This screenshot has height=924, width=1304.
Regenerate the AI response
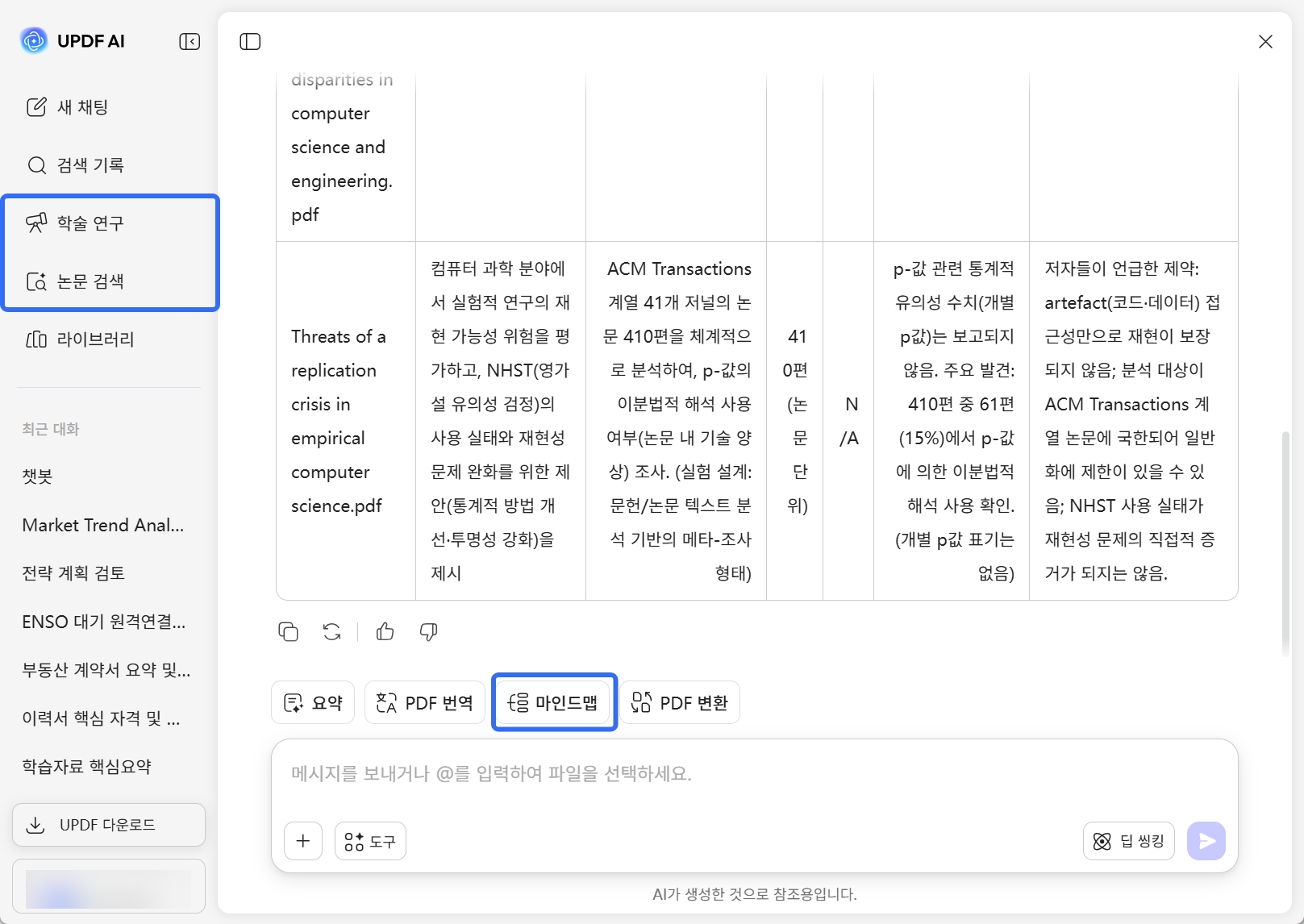[x=331, y=632]
